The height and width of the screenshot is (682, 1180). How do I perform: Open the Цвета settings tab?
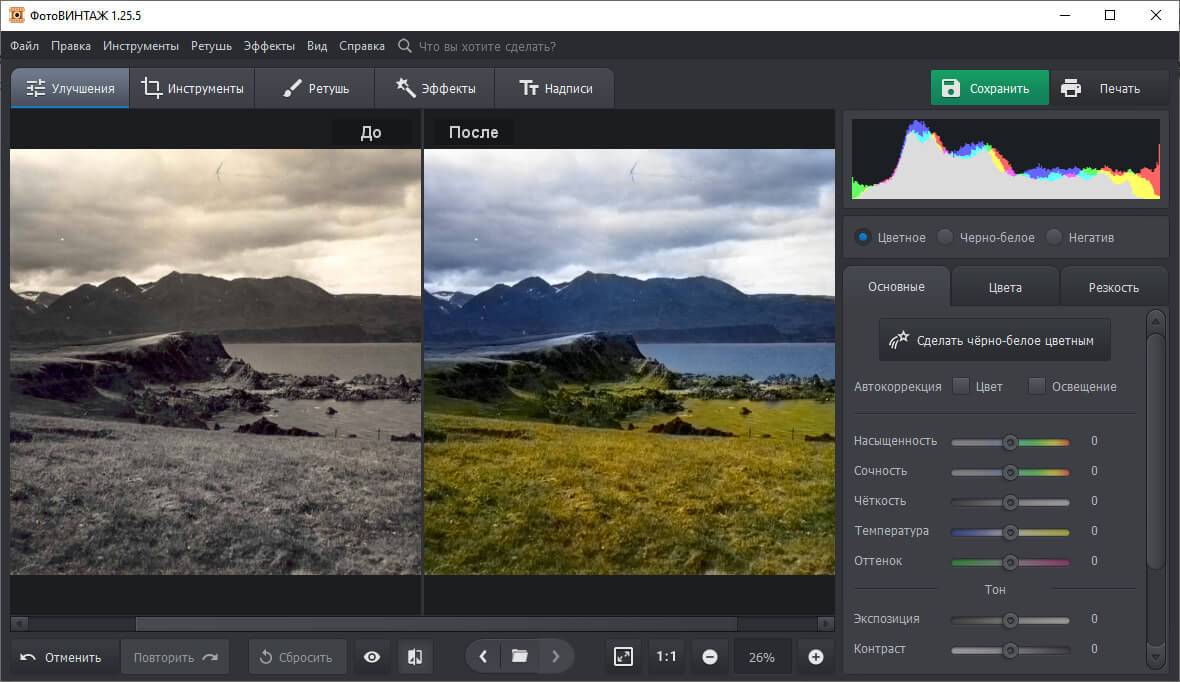tap(1005, 287)
